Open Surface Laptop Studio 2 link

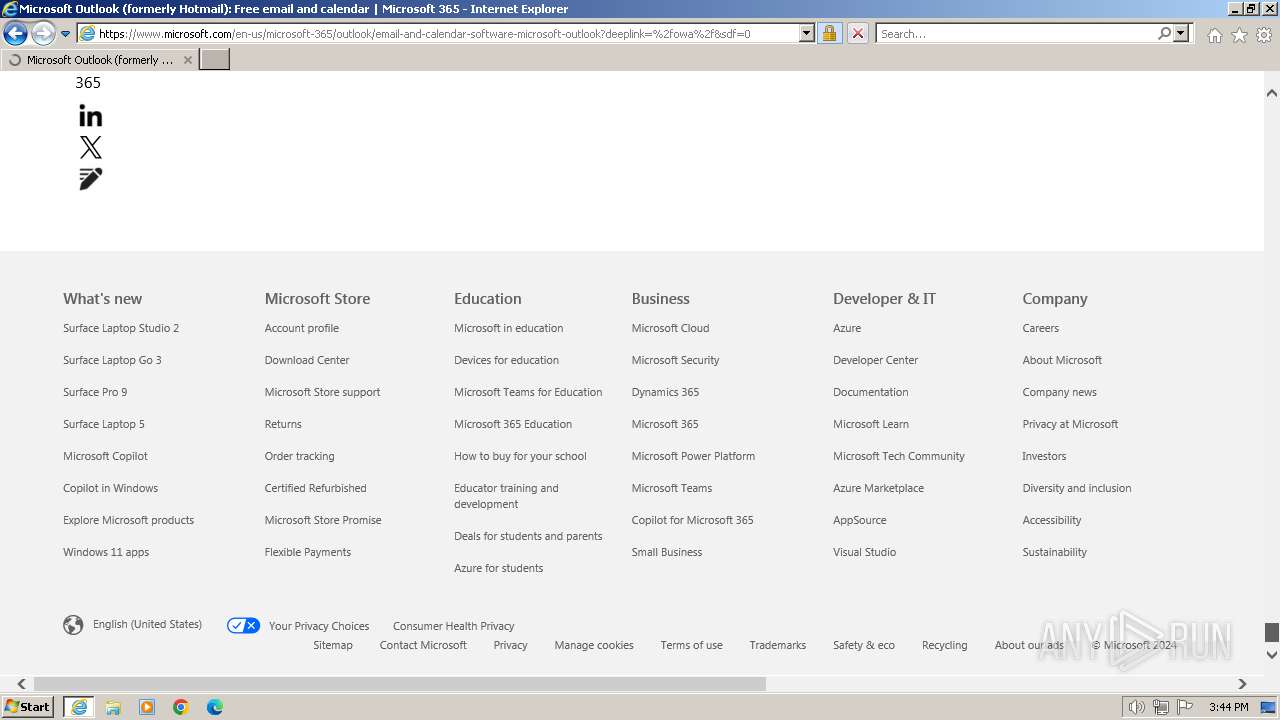(121, 328)
